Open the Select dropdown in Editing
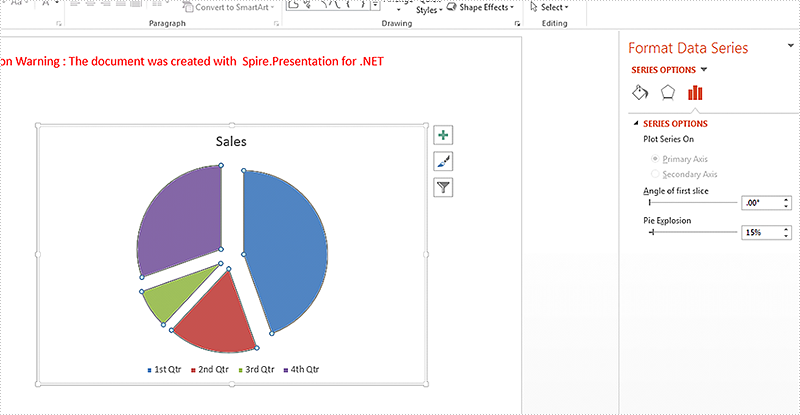Viewport: 800px width, 415px height. pos(549,7)
